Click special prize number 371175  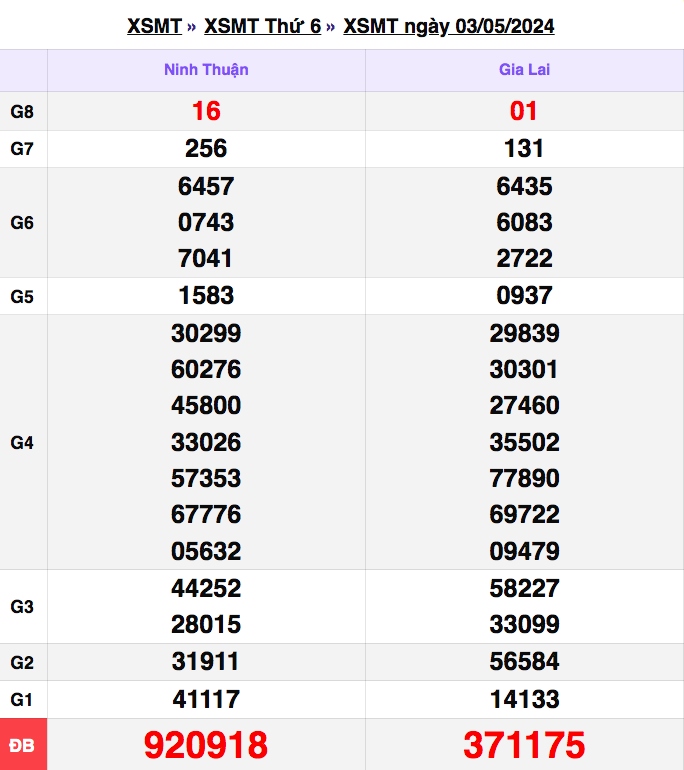click(x=524, y=745)
